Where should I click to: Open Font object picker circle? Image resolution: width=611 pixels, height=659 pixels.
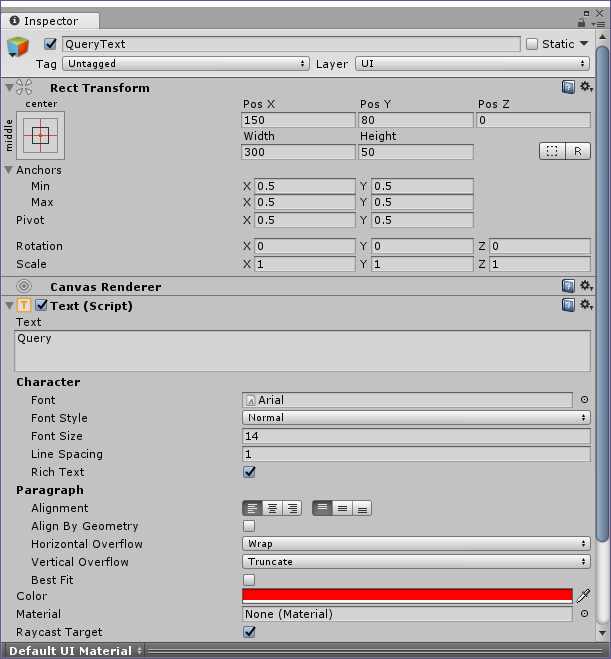[584, 400]
